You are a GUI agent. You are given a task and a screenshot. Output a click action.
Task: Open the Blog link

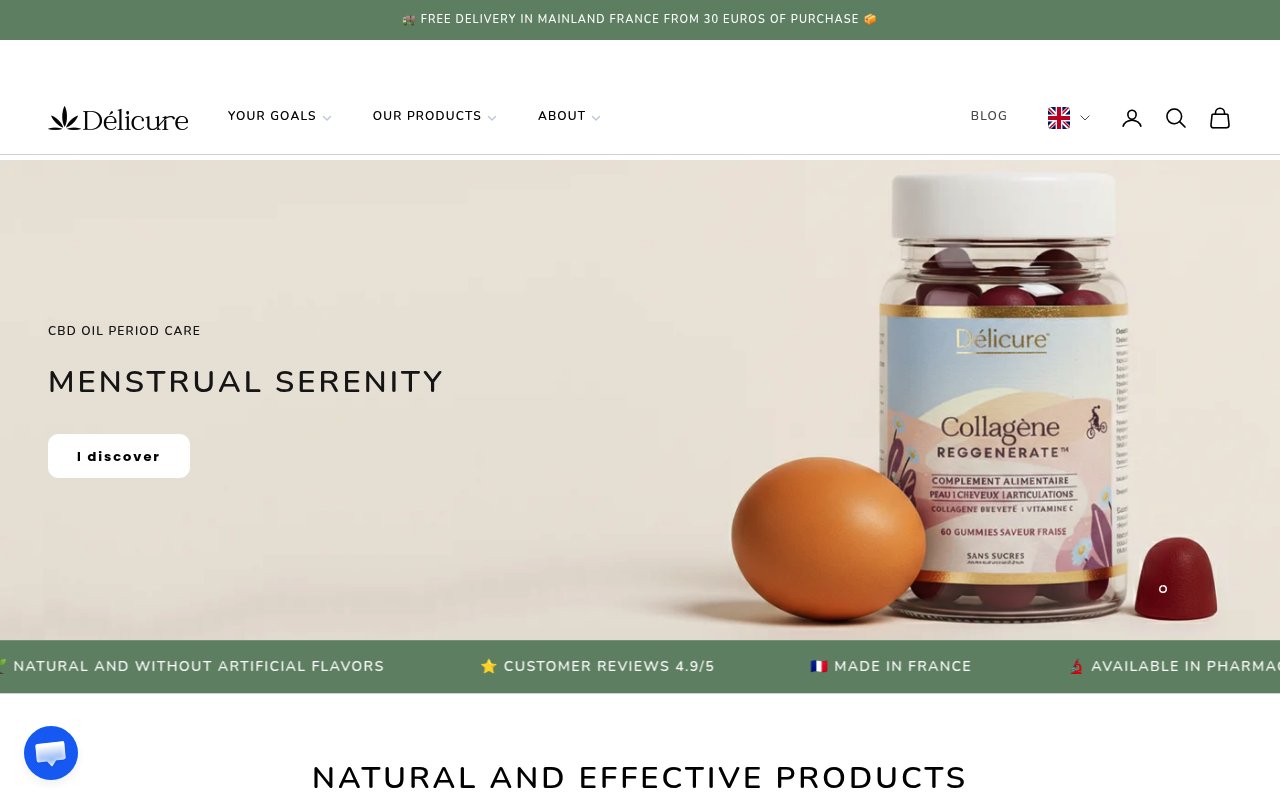coord(989,116)
